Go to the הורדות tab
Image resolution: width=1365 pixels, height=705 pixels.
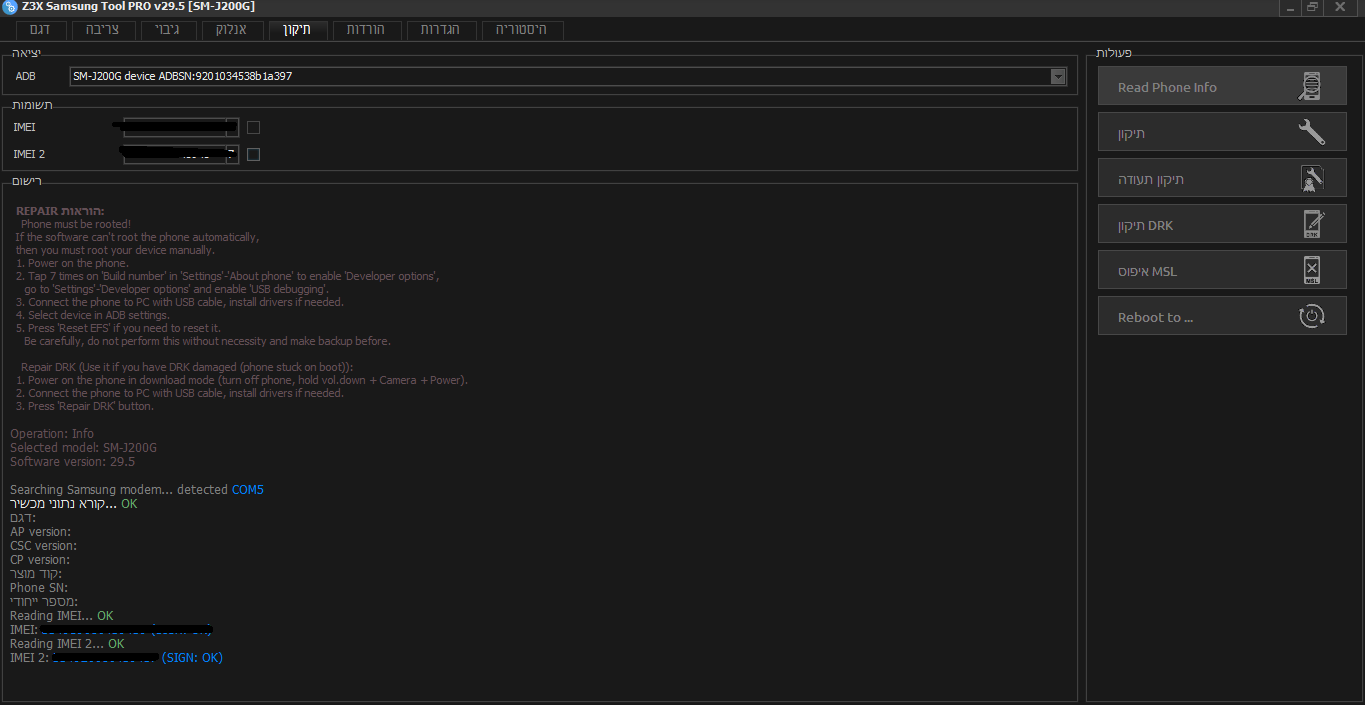click(x=366, y=30)
